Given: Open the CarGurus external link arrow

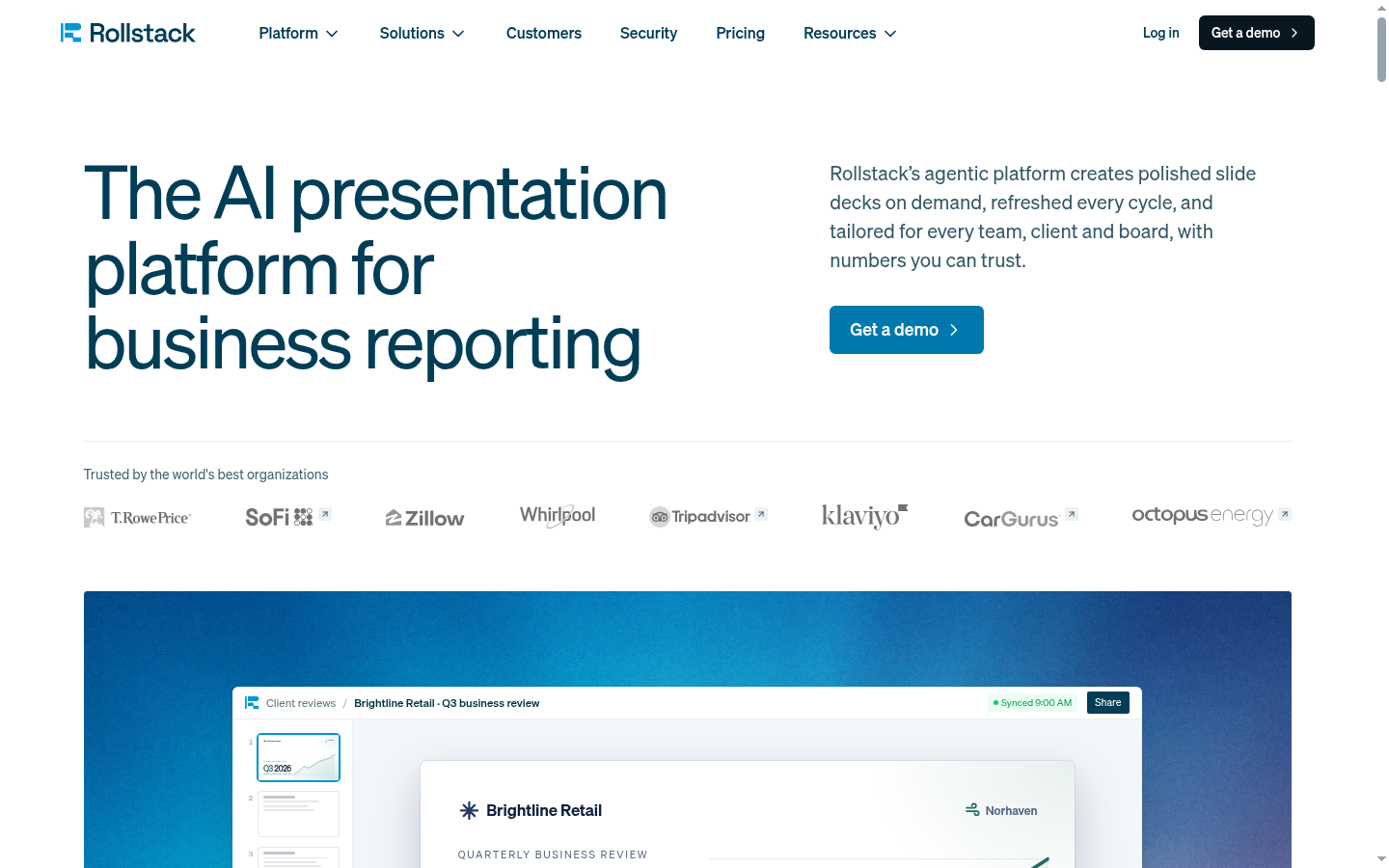Looking at the screenshot, I should [x=1072, y=514].
